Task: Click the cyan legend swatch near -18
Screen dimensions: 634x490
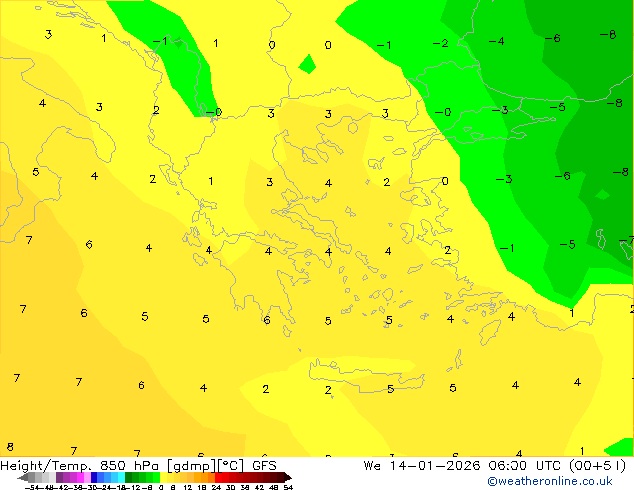Action: (x=121, y=477)
